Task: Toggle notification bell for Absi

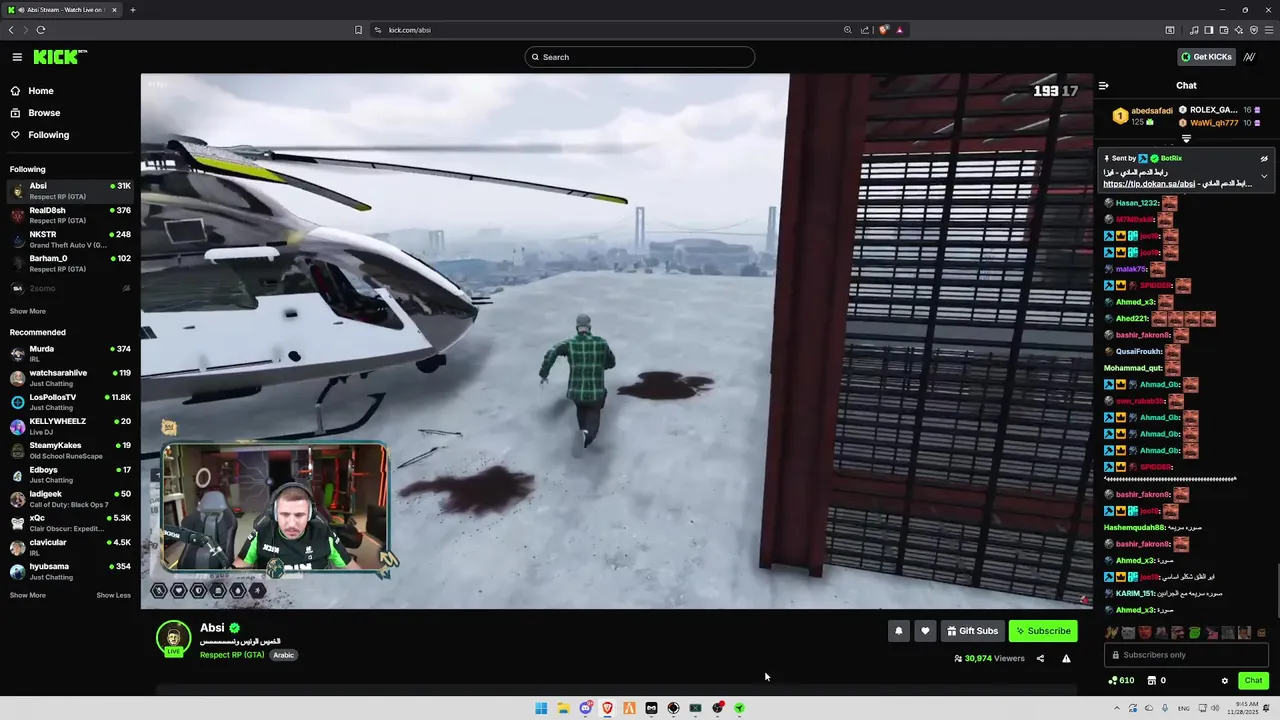Action: click(x=898, y=631)
